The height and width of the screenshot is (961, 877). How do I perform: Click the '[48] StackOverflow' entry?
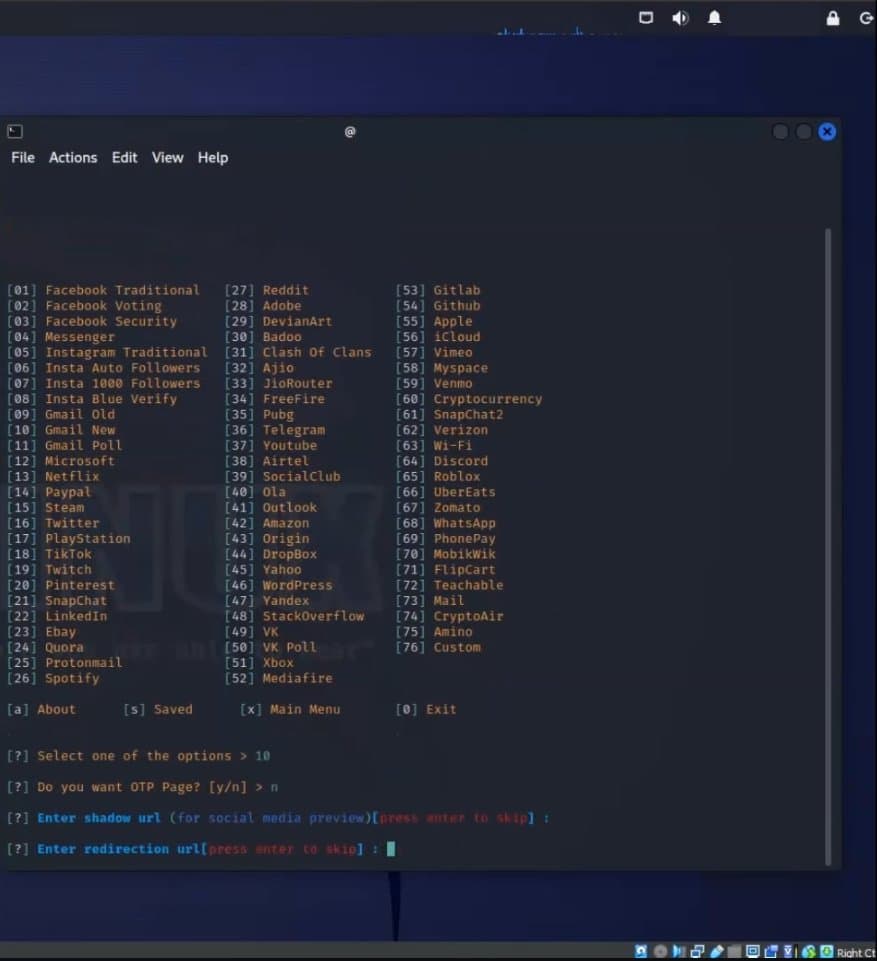[295, 616]
